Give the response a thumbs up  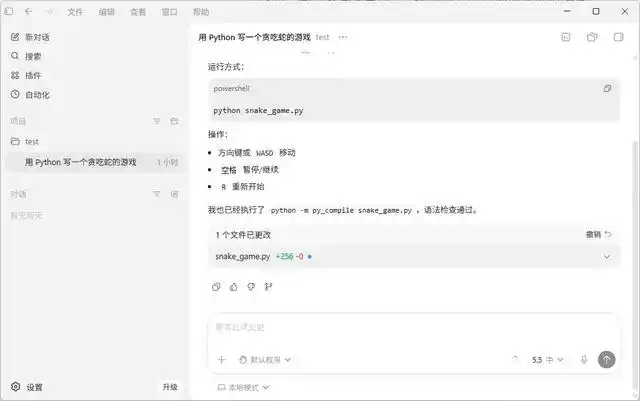point(233,287)
